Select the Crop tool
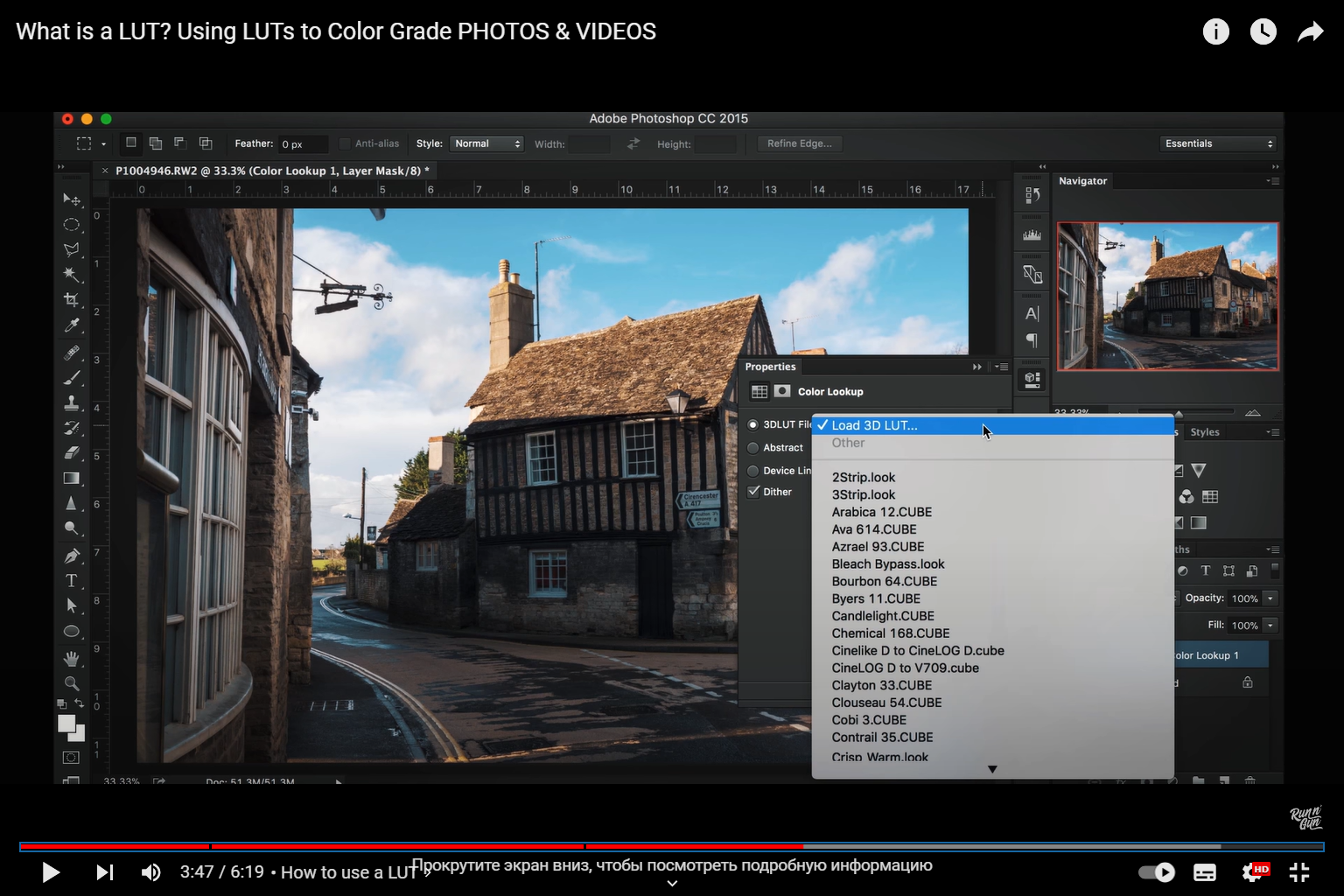Viewport: 1344px width, 896px height. pos(73,299)
